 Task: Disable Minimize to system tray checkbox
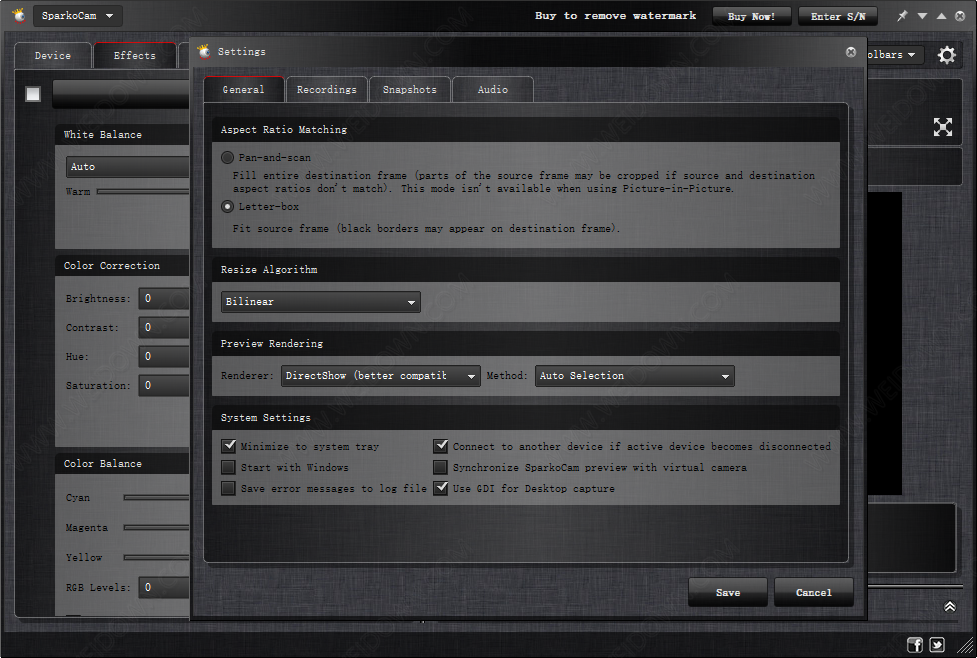229,446
